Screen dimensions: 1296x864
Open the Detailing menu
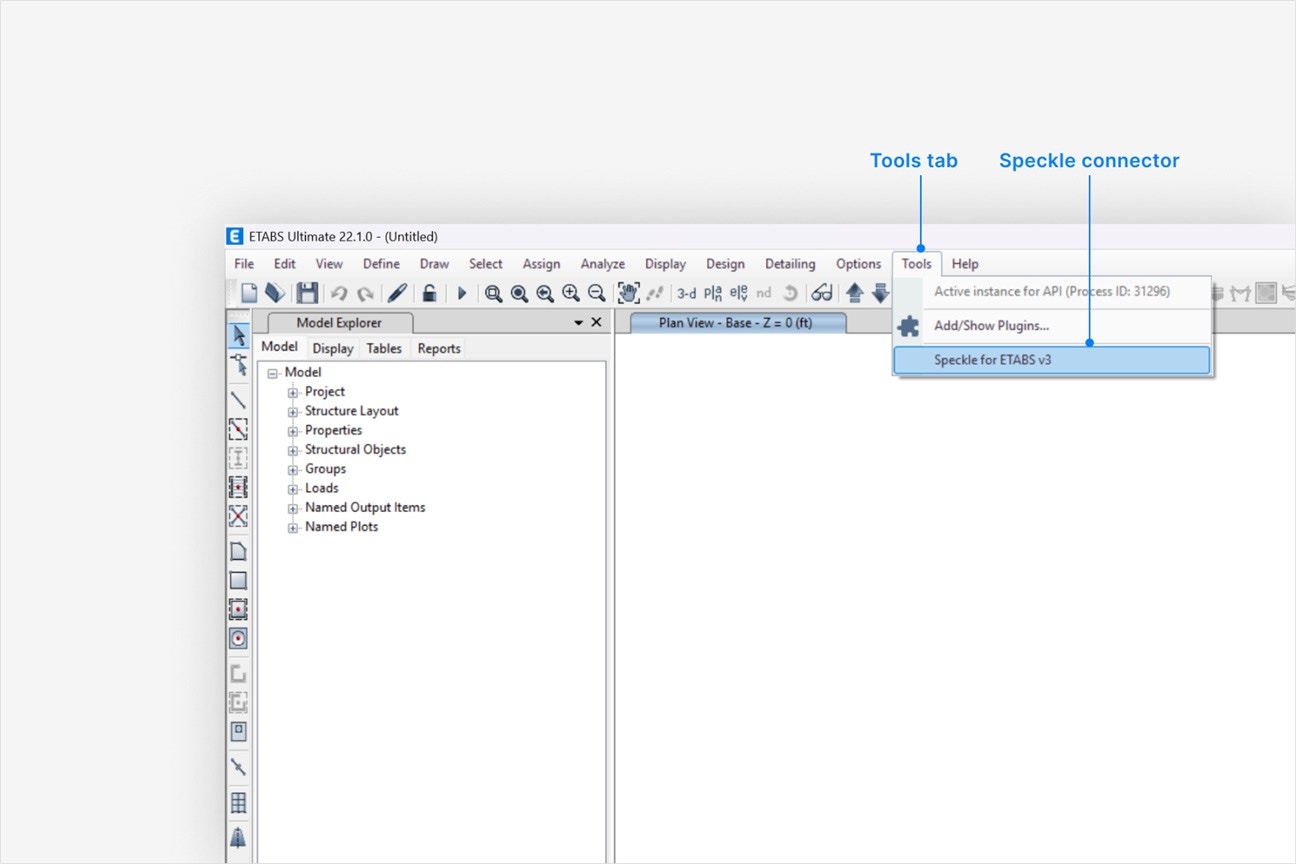[790, 264]
